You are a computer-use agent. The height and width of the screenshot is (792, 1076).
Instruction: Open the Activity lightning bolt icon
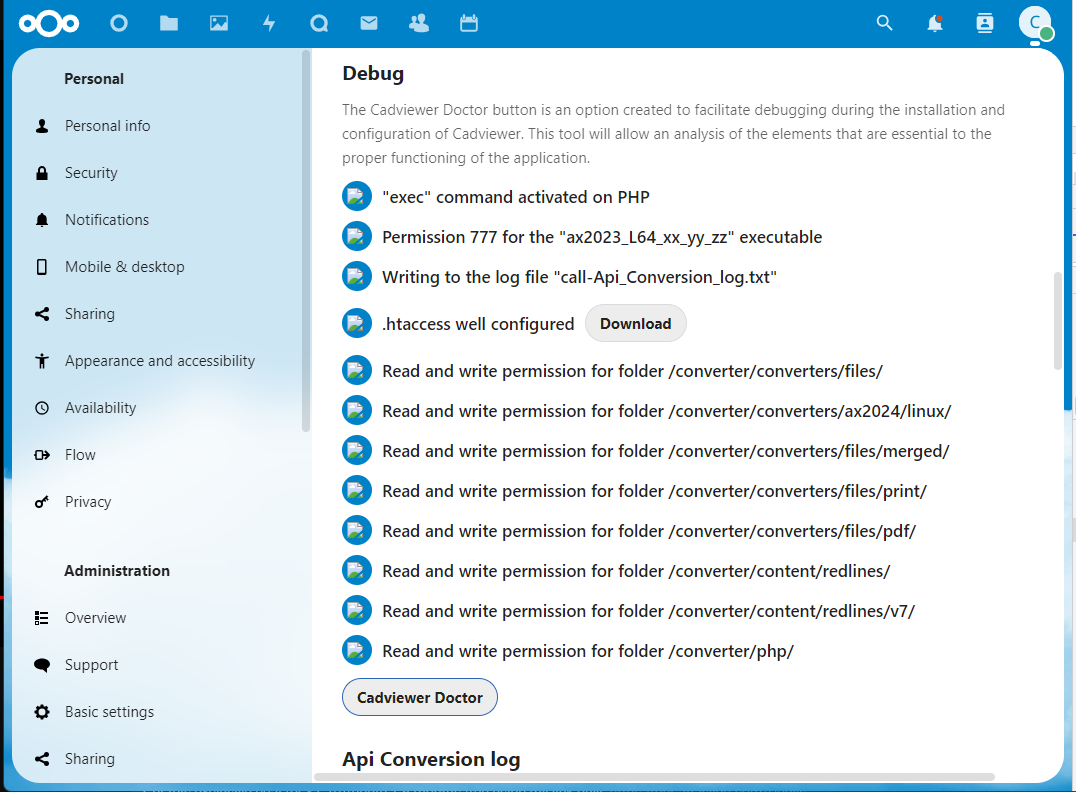[269, 23]
